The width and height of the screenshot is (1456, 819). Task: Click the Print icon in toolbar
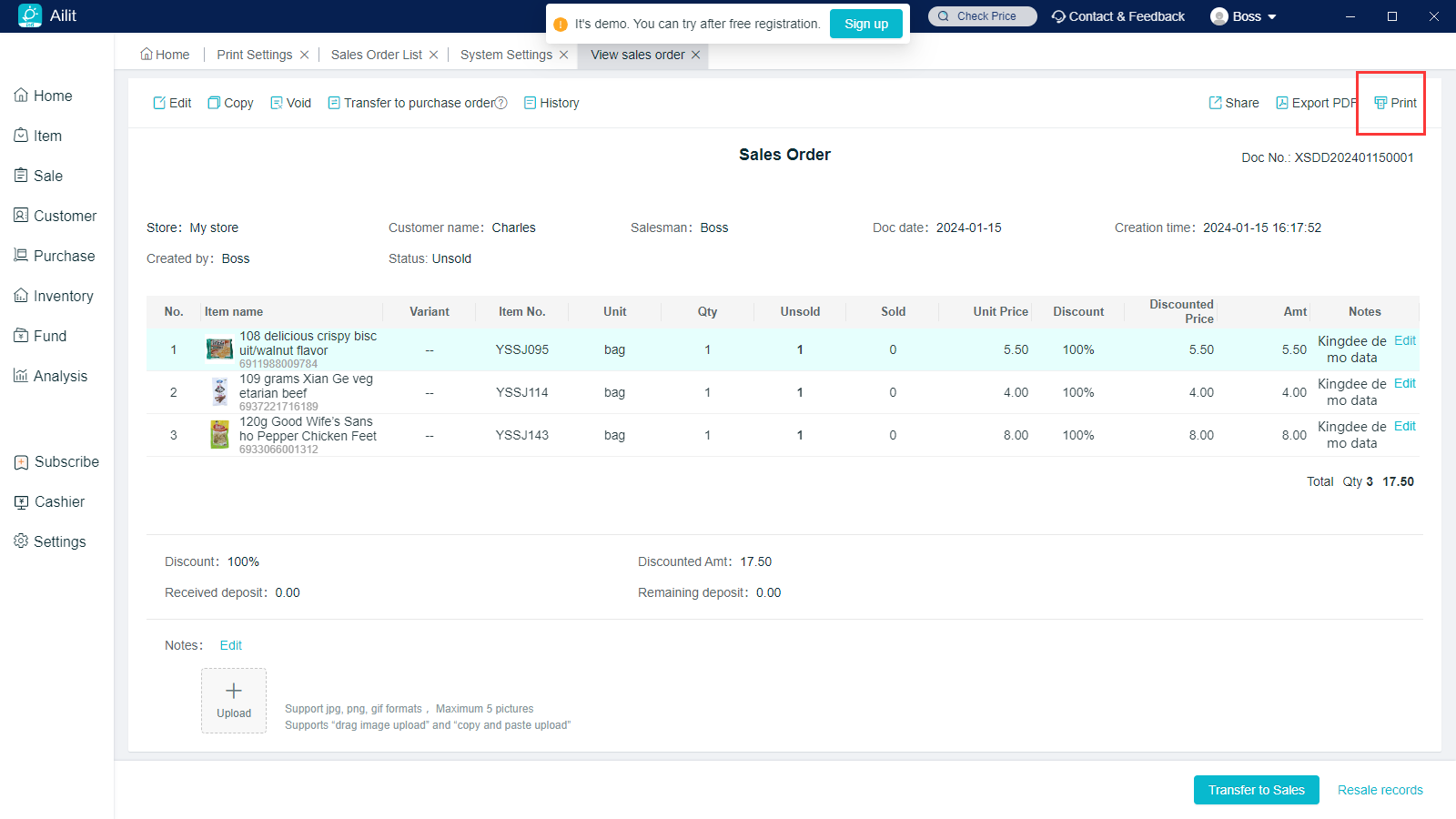1380,103
